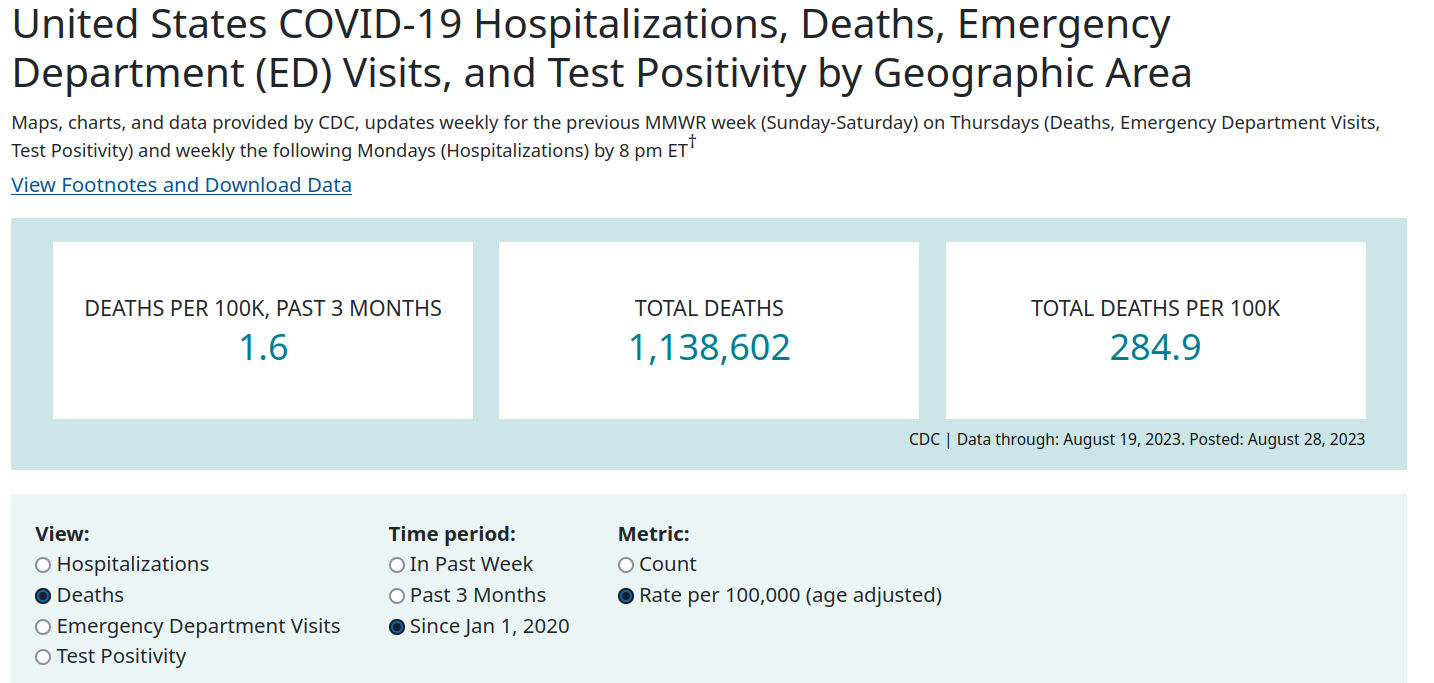1434x683 pixels.
Task: Set time period to In Past Week
Action: point(397,565)
